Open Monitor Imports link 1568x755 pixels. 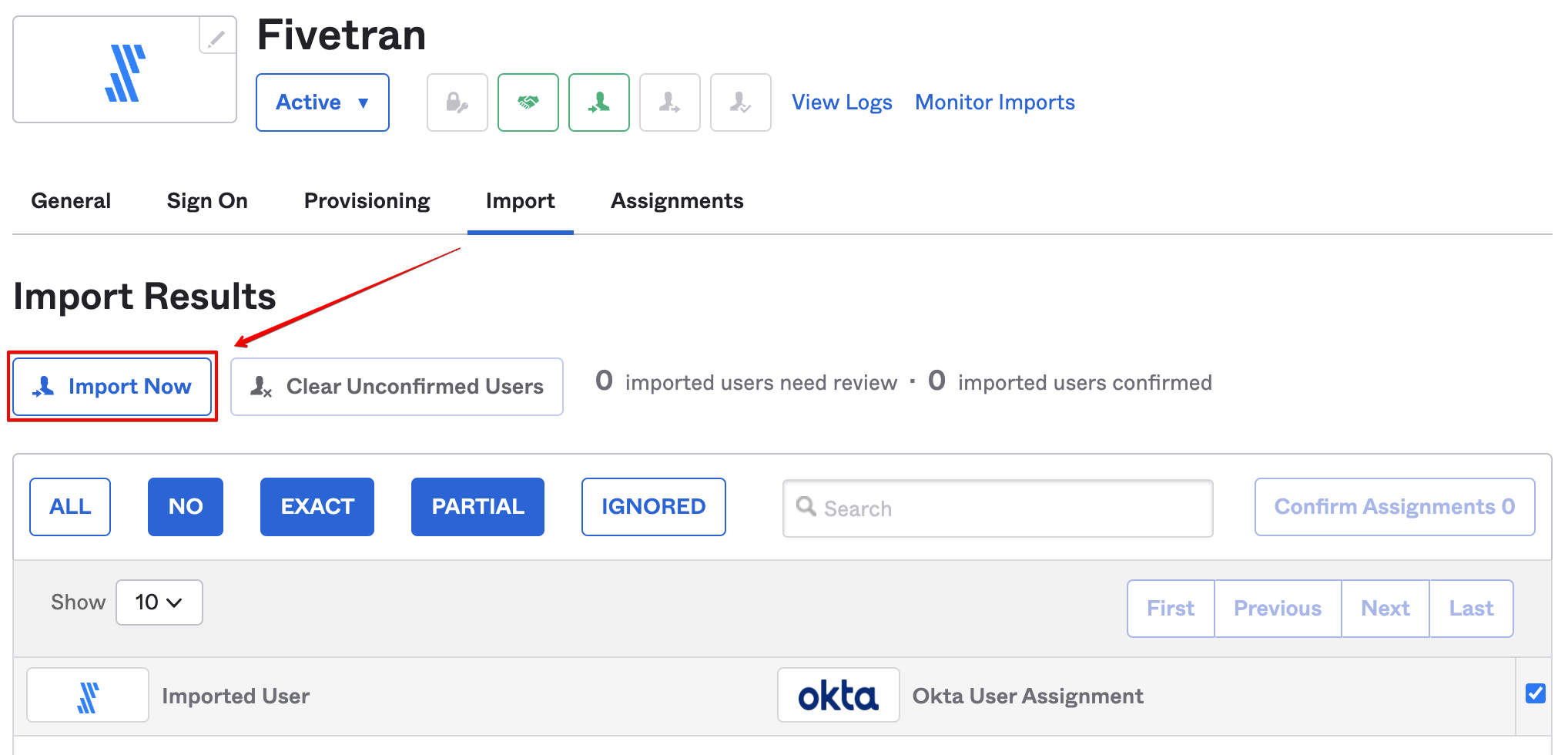pos(995,102)
